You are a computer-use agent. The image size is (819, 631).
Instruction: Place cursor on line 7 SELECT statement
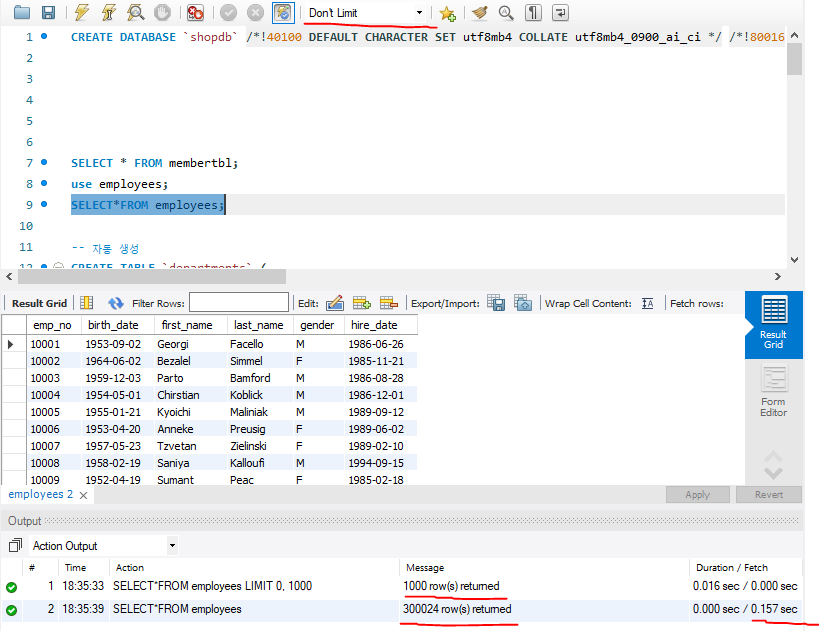[155, 163]
